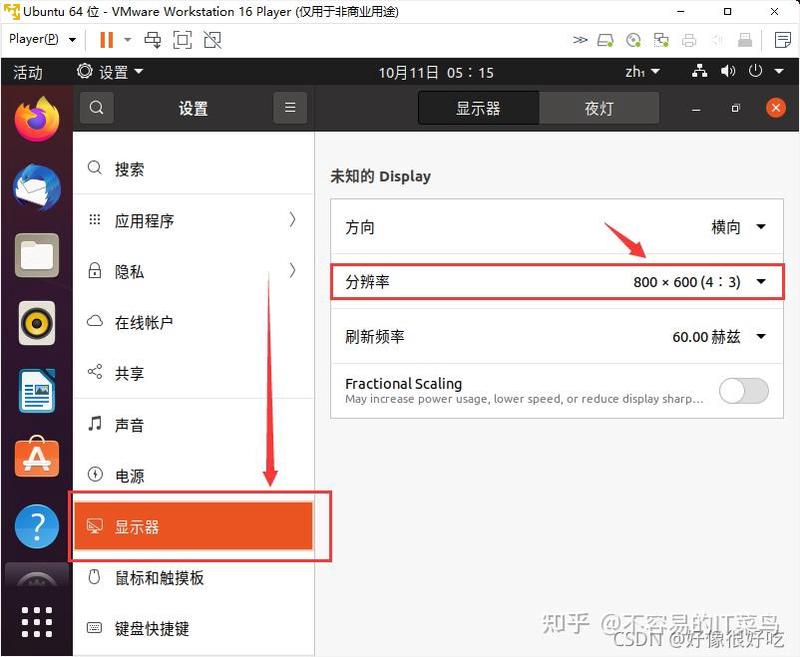Image resolution: width=800 pixels, height=657 pixels.
Task: Click the power icon in top bar
Action: click(x=756, y=71)
